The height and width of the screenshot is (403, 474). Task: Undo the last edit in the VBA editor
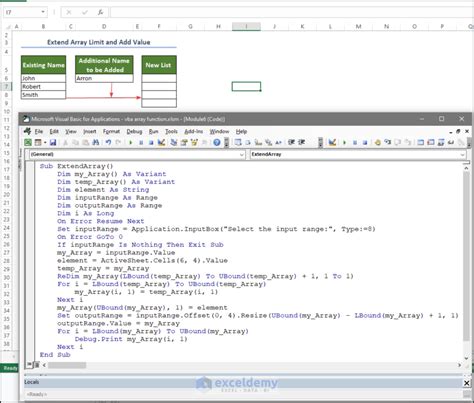pyautogui.click(x=108, y=143)
